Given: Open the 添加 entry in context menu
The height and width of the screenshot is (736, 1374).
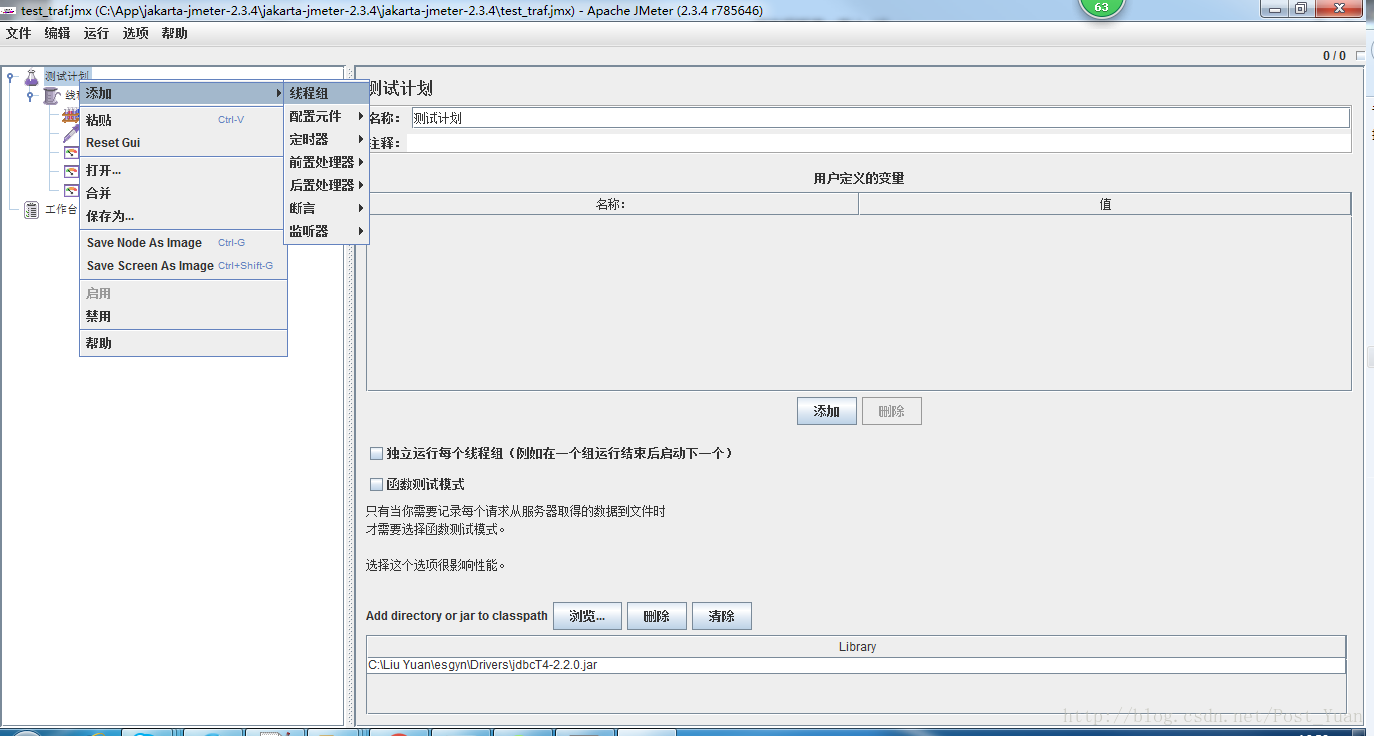Looking at the screenshot, I should pyautogui.click(x=183, y=93).
